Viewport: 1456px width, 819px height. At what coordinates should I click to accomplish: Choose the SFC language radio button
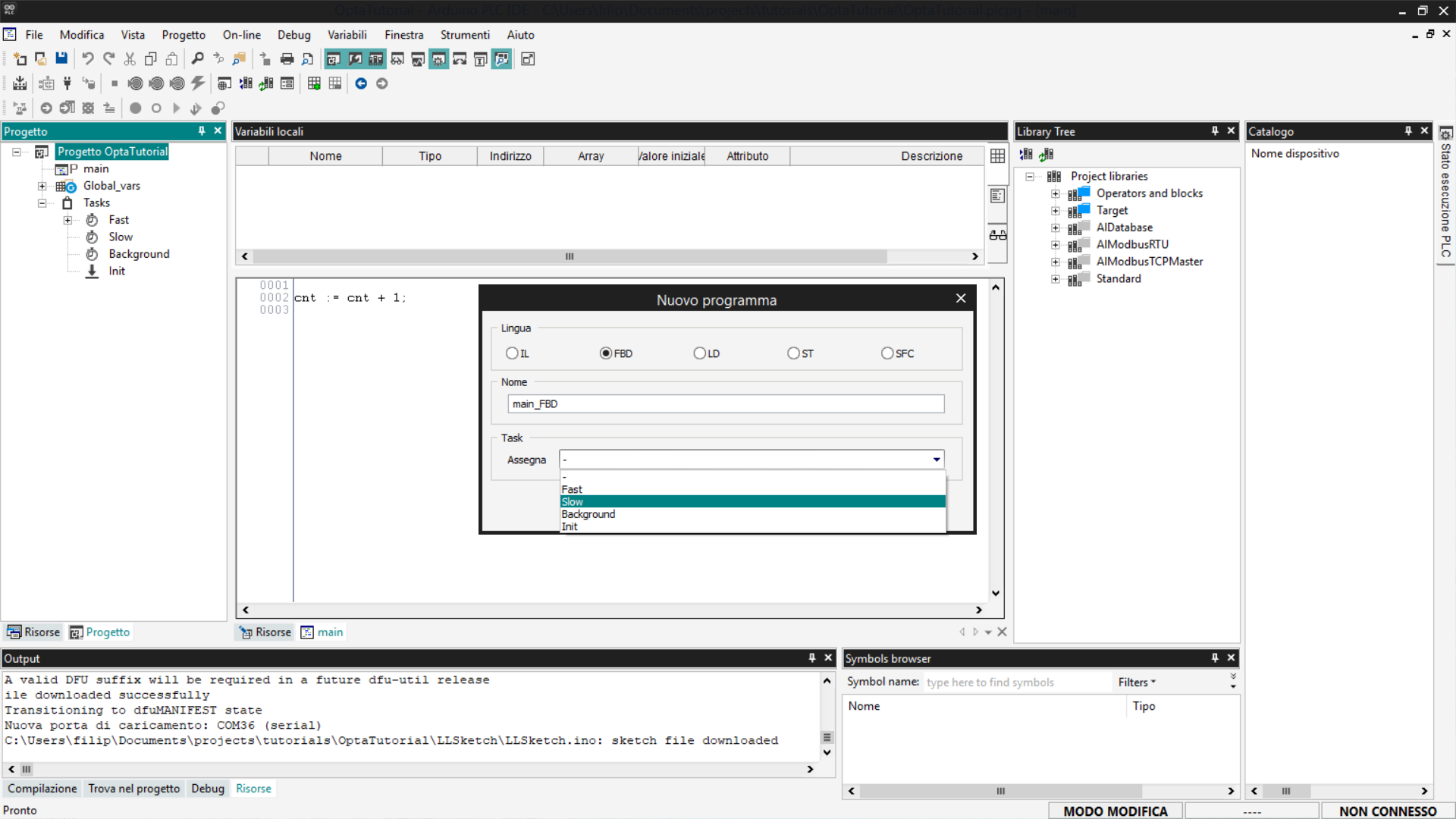887,353
